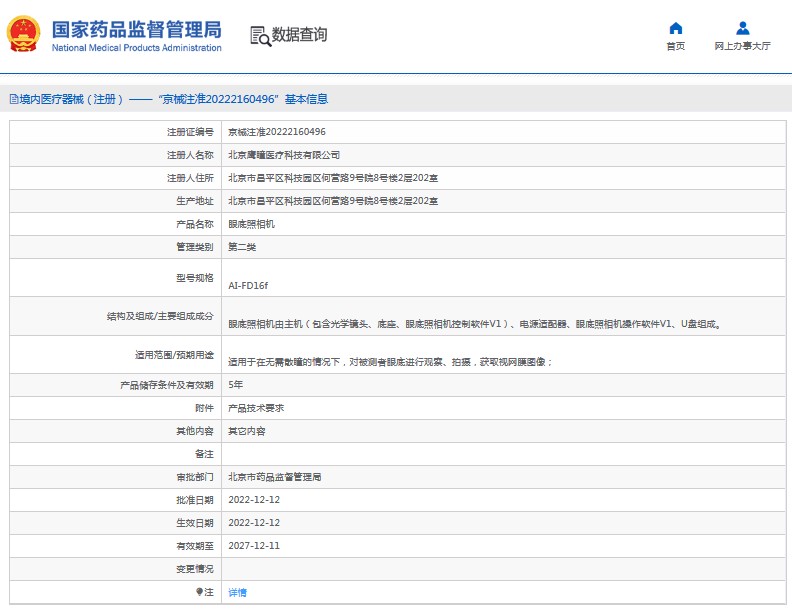Open the 数据查询 search icon
This screenshot has width=792, height=611.
[x=261, y=36]
